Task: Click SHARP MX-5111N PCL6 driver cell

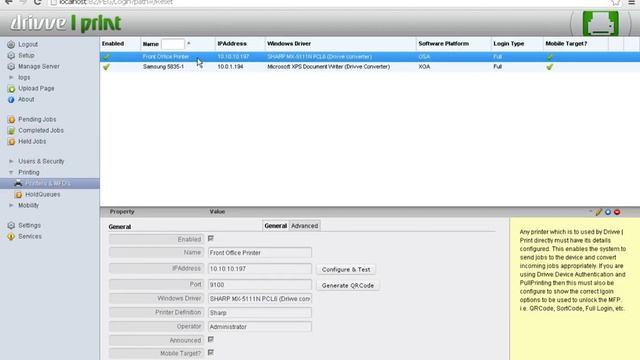Action: coord(320,57)
